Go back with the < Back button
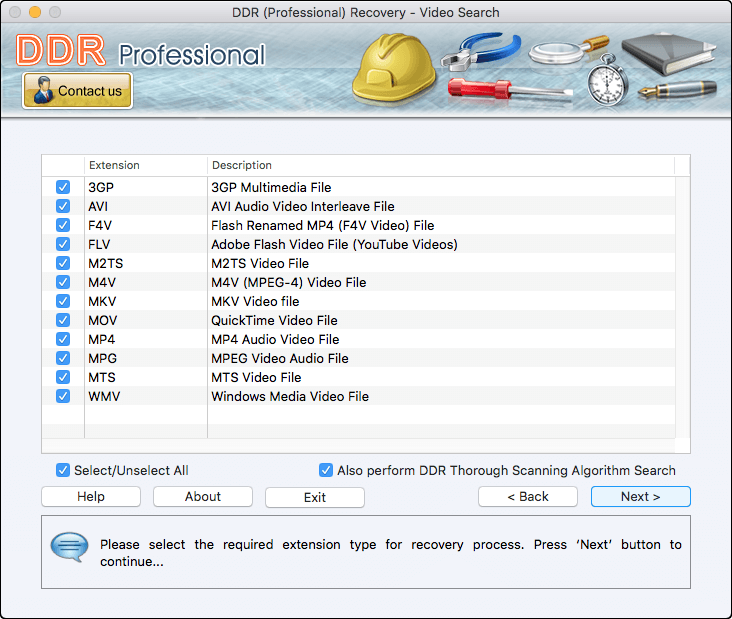The width and height of the screenshot is (732, 619). point(528,497)
